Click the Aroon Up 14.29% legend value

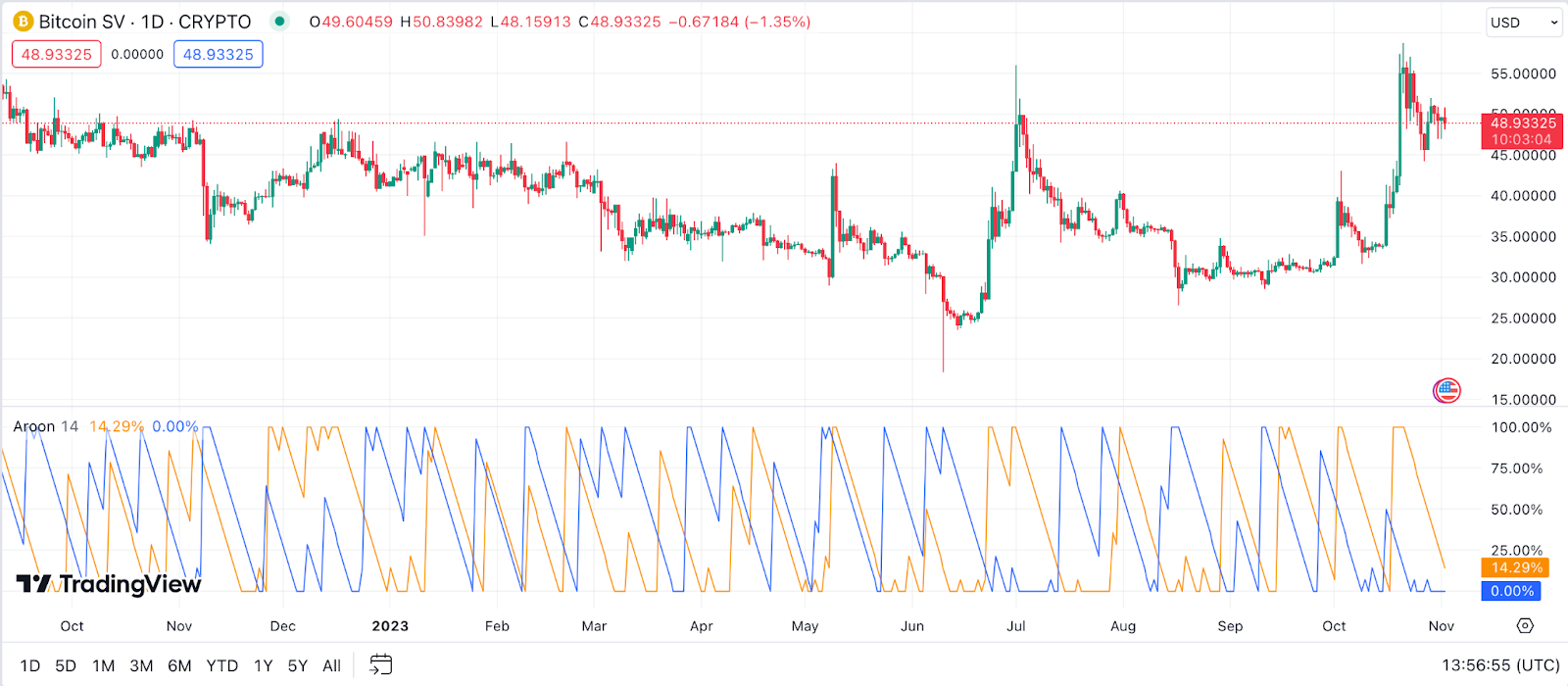click(x=117, y=426)
